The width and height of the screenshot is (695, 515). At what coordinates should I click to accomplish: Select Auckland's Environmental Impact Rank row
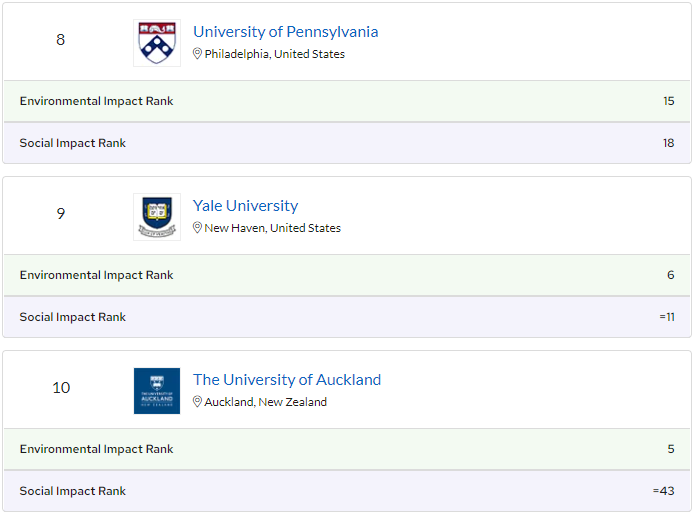(347, 449)
